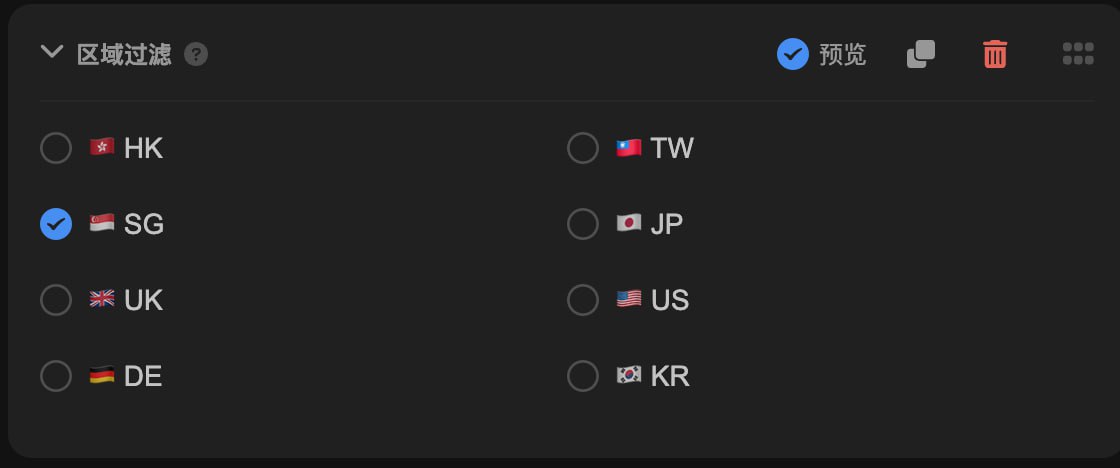Select the UK region radio button
This screenshot has width=1120, height=468.
click(x=56, y=300)
